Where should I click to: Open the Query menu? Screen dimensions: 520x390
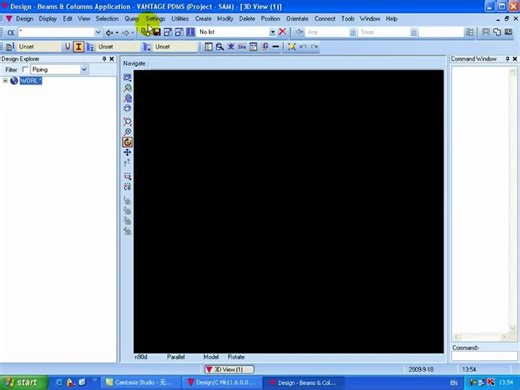[x=132, y=19]
